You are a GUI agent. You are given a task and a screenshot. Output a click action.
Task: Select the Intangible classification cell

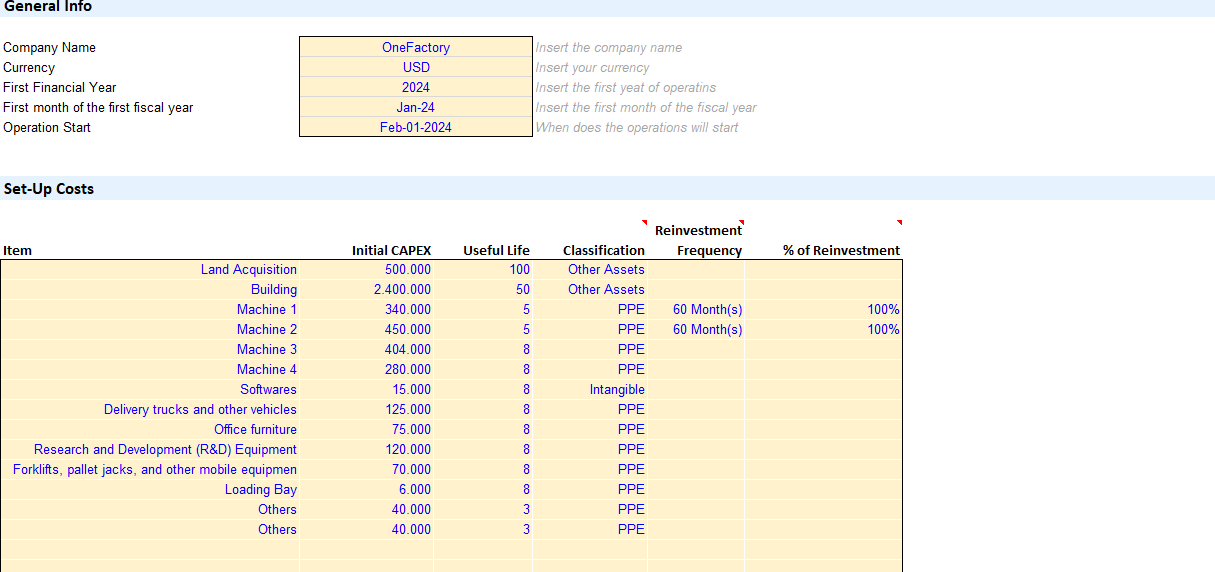590,389
